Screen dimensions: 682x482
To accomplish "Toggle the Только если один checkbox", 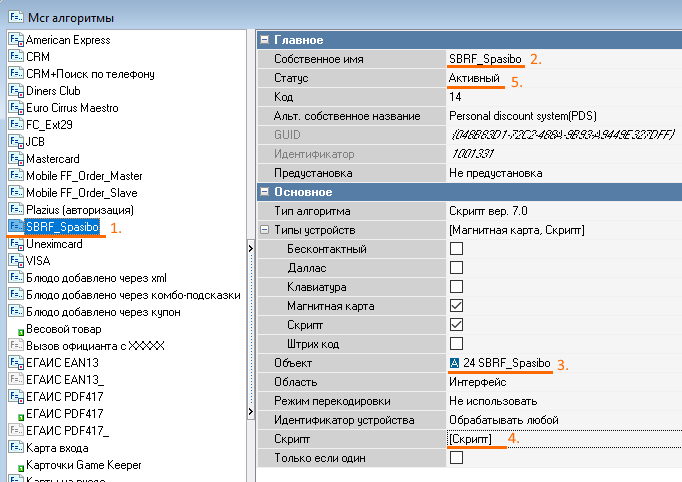I will (456, 458).
